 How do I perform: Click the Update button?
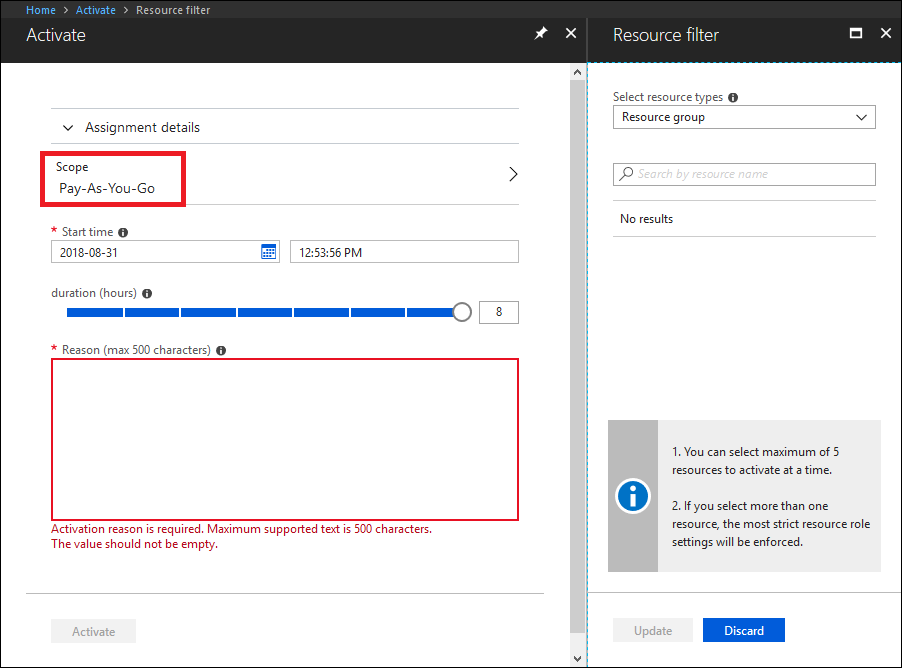653,631
